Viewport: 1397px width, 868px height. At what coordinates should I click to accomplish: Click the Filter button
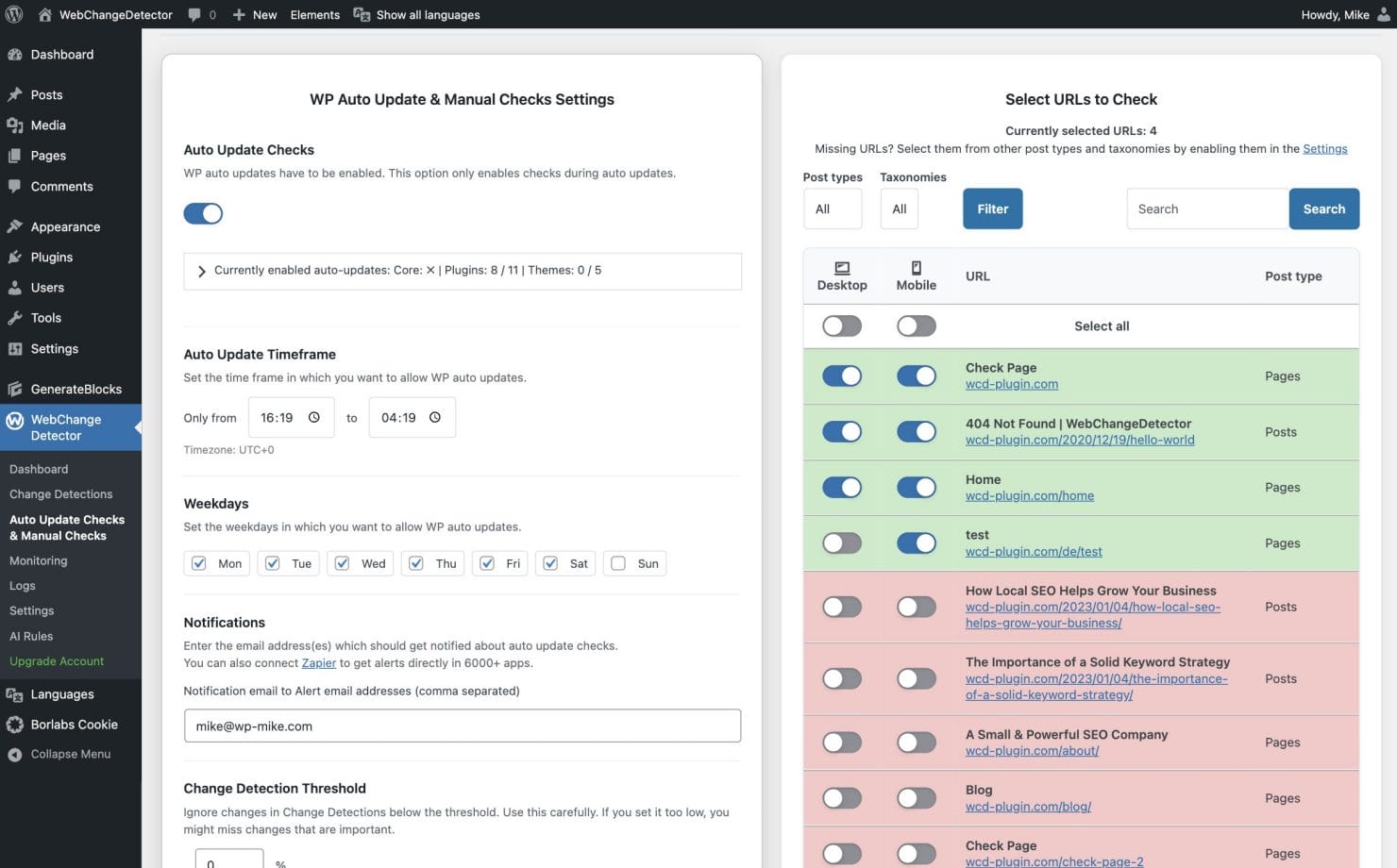click(x=992, y=209)
